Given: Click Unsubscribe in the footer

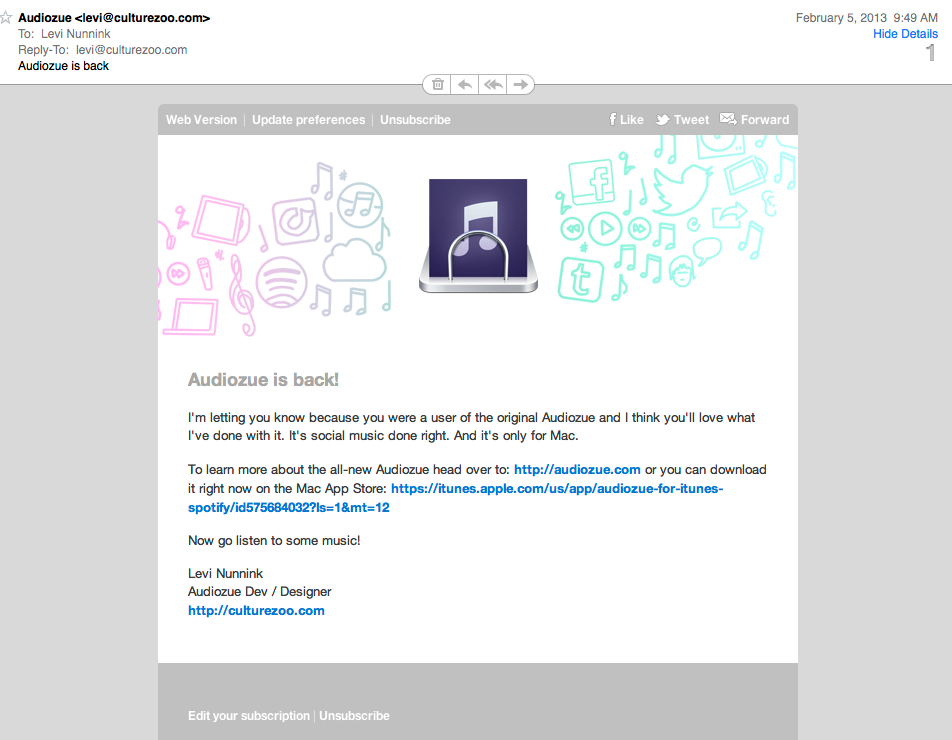Looking at the screenshot, I should [355, 716].
